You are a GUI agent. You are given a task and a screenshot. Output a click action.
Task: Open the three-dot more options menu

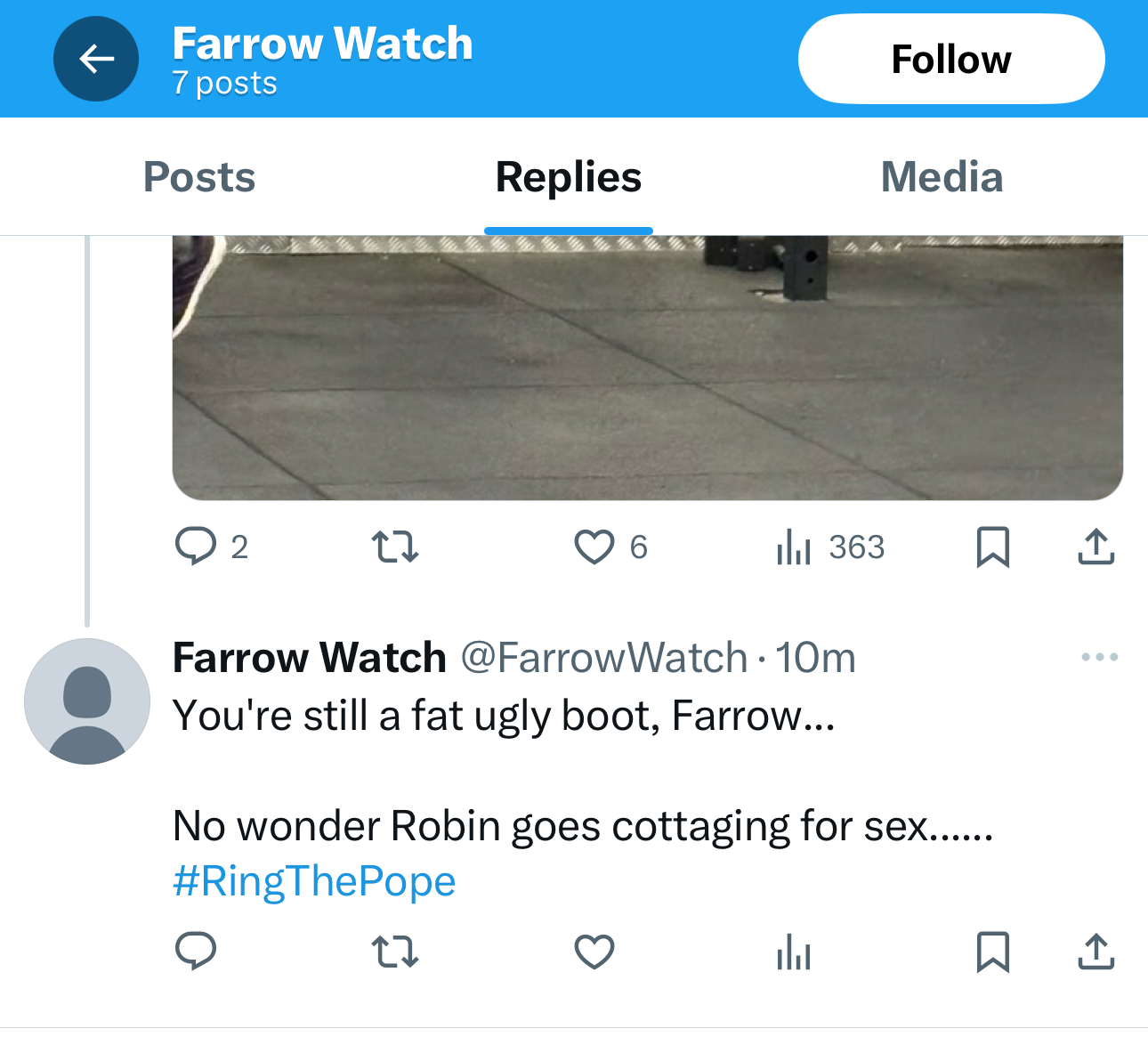point(1099,657)
